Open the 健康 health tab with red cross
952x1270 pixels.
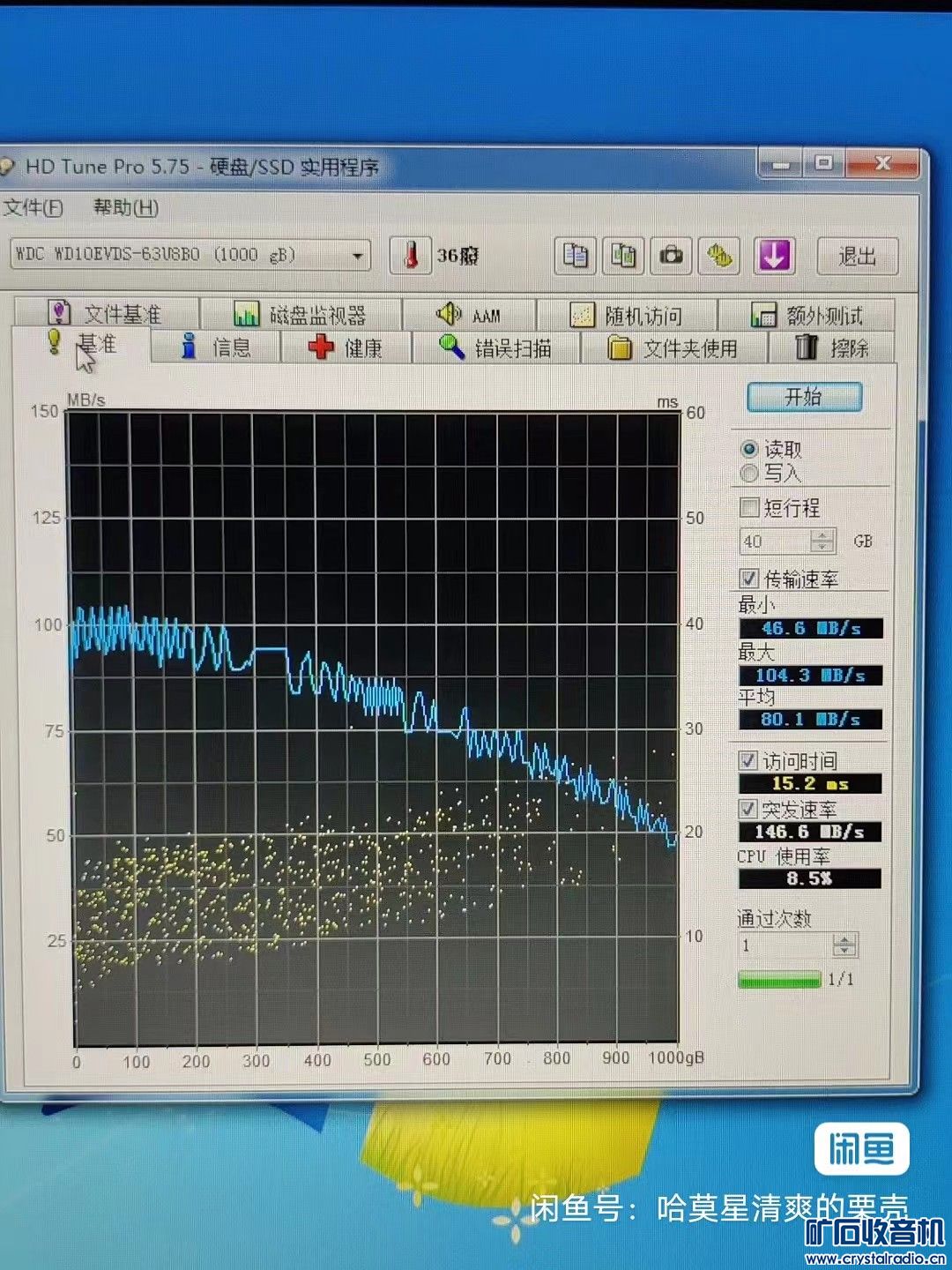(x=346, y=347)
